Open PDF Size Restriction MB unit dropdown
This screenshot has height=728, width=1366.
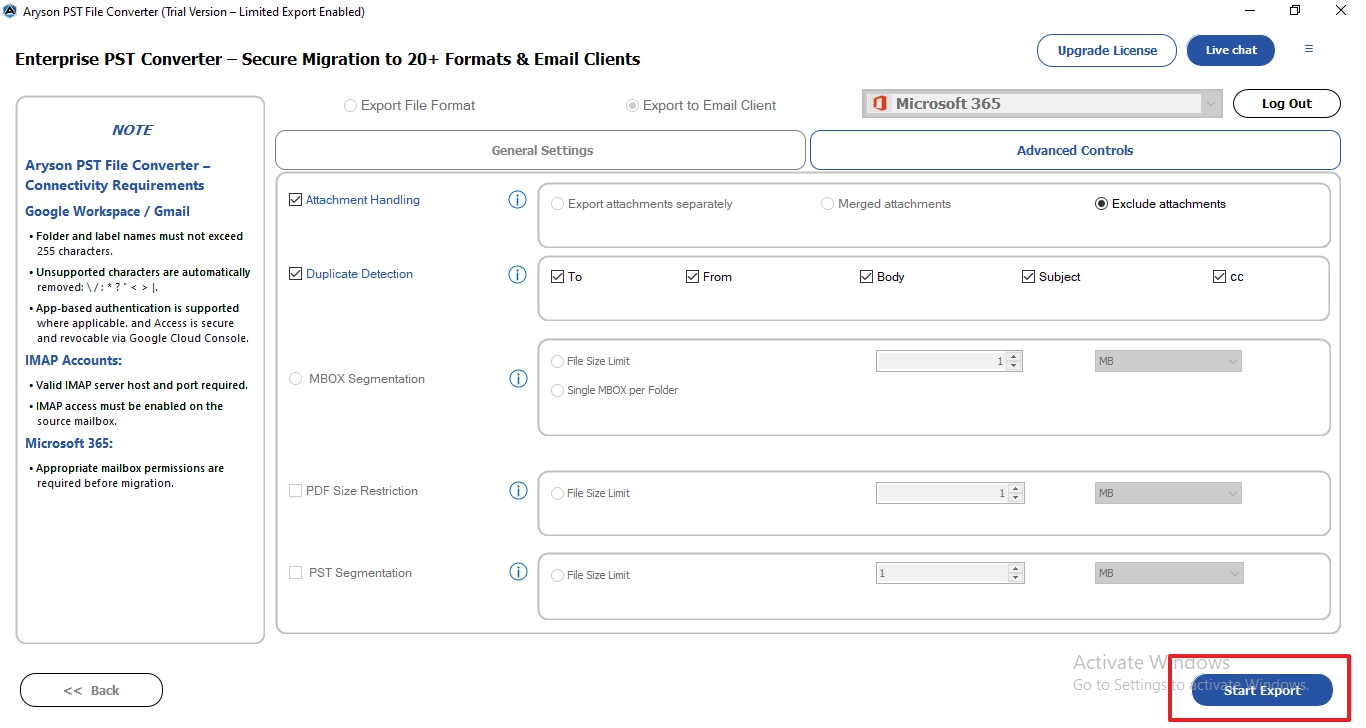click(x=1168, y=493)
